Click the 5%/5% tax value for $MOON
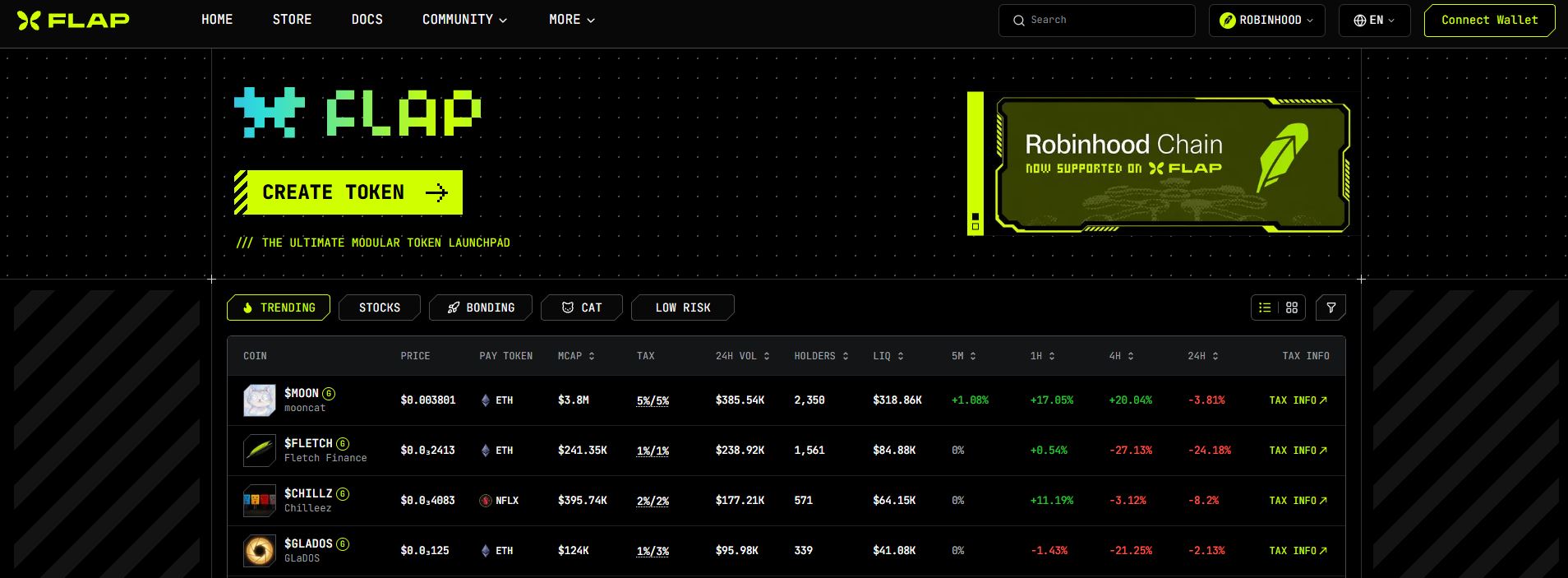Viewport: 1568px width, 578px height. coord(653,400)
